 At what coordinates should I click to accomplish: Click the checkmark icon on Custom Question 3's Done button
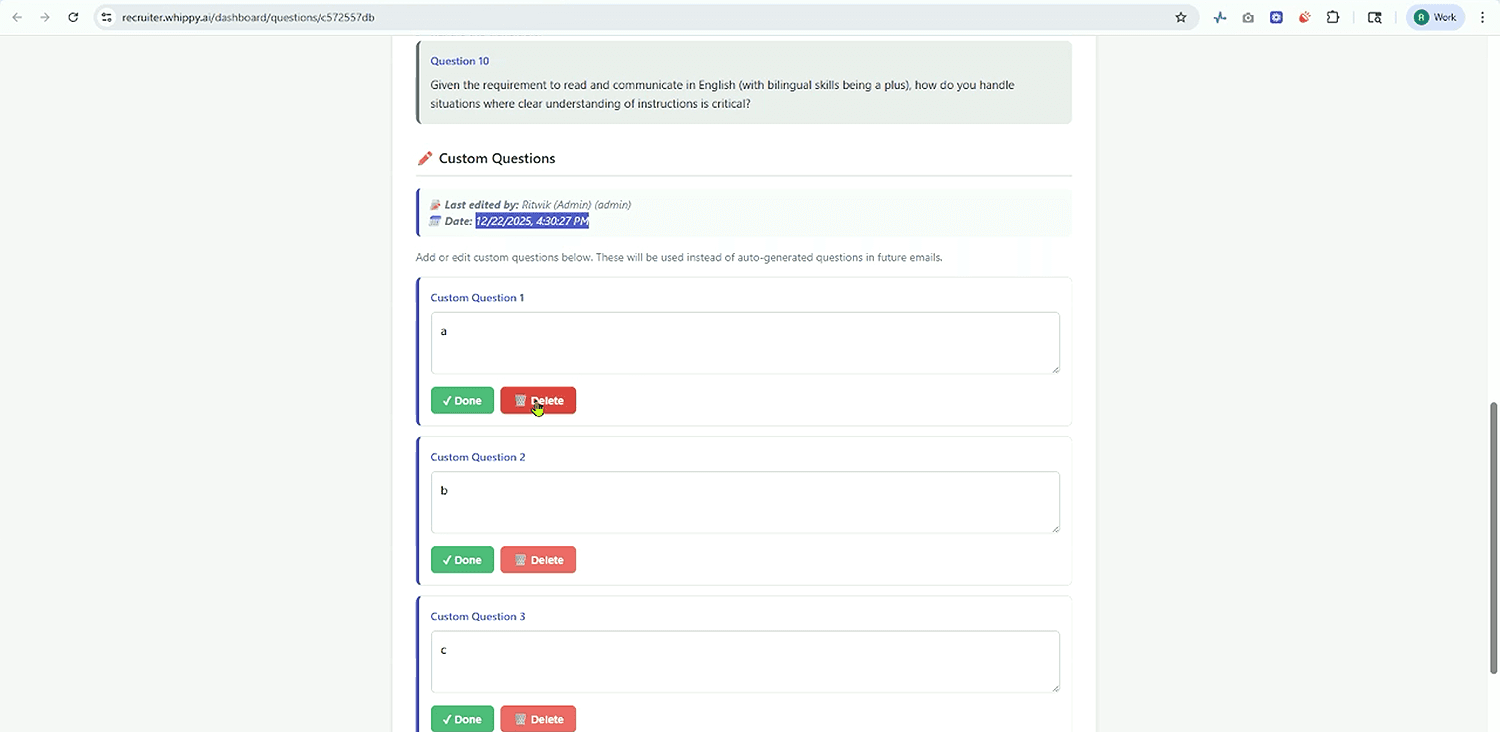(447, 718)
